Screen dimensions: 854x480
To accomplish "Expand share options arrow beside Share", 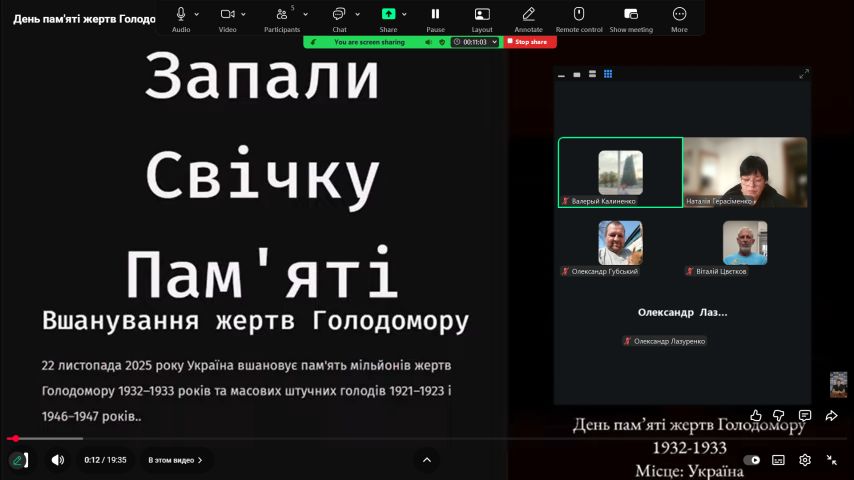I will click(x=404, y=14).
